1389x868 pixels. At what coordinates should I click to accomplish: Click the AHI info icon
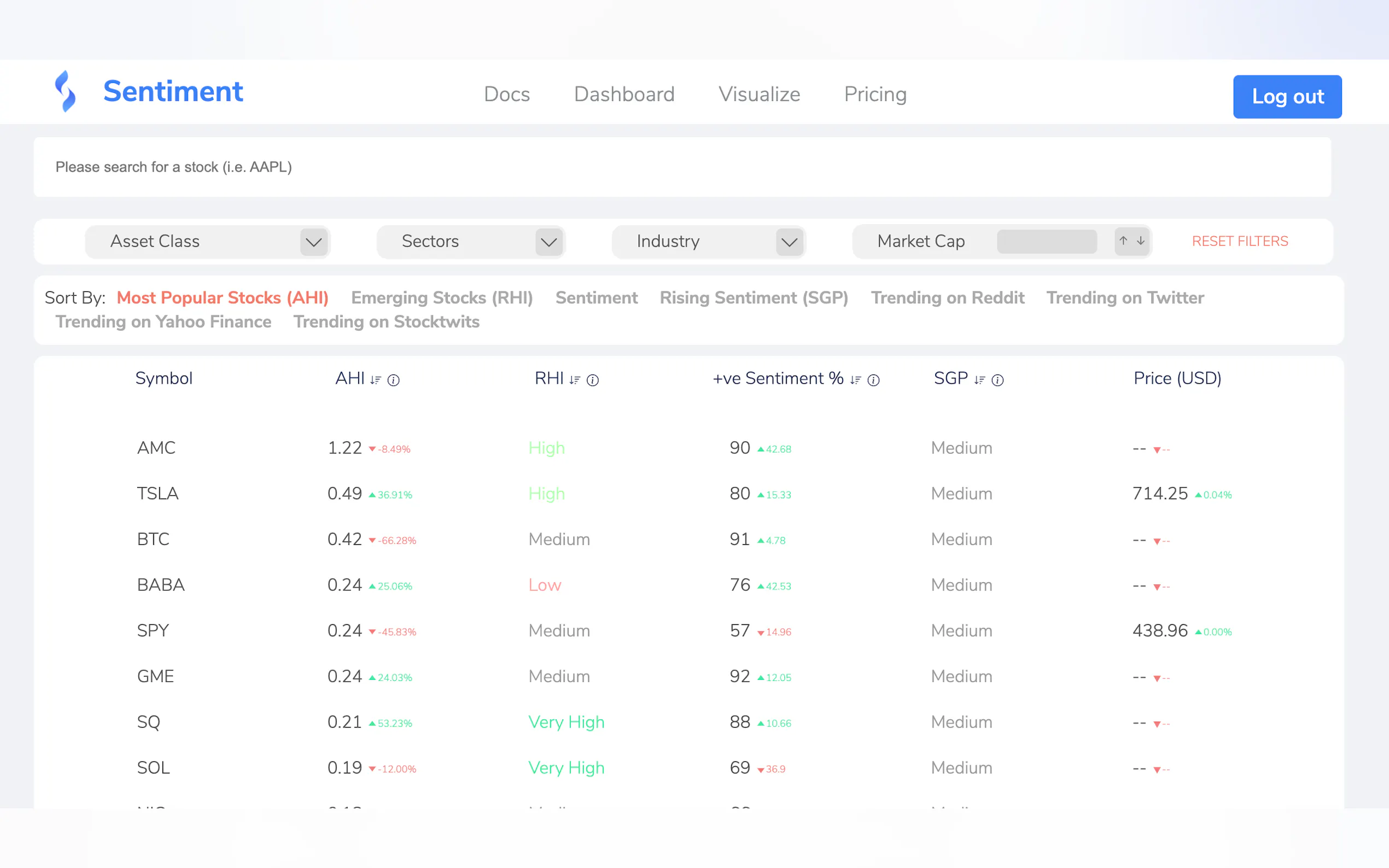coord(393,380)
